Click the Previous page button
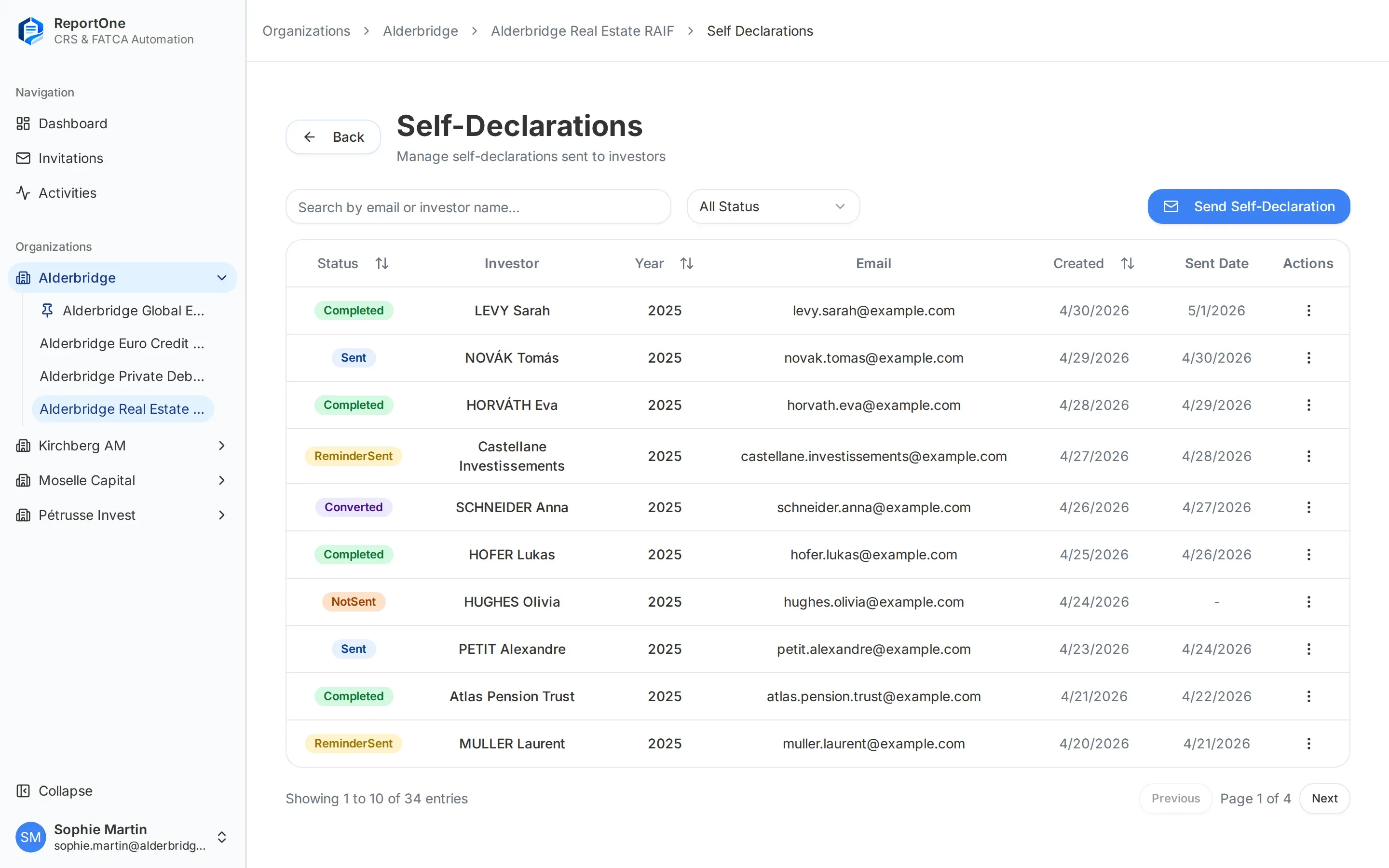The image size is (1389, 868). pyautogui.click(x=1175, y=799)
